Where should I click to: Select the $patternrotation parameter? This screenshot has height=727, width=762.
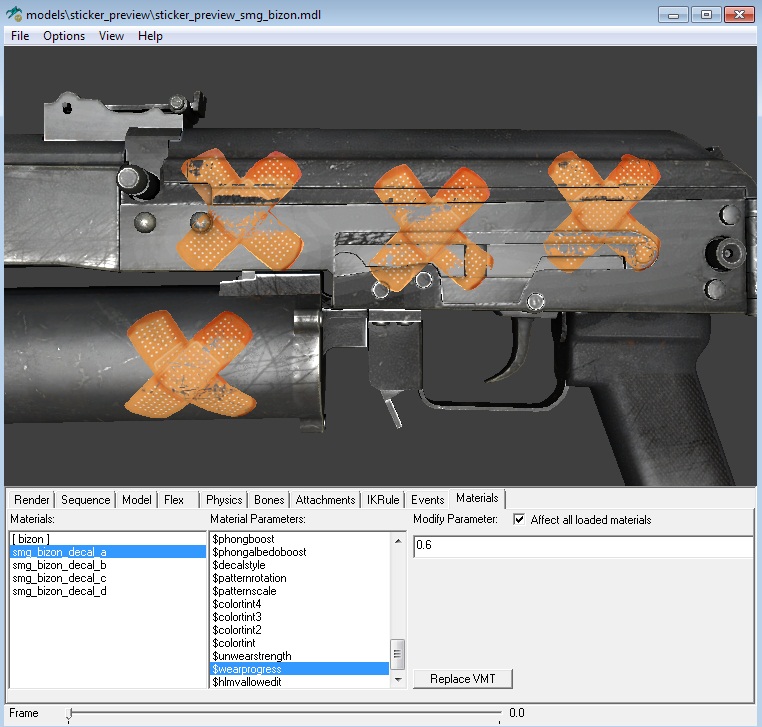299,578
